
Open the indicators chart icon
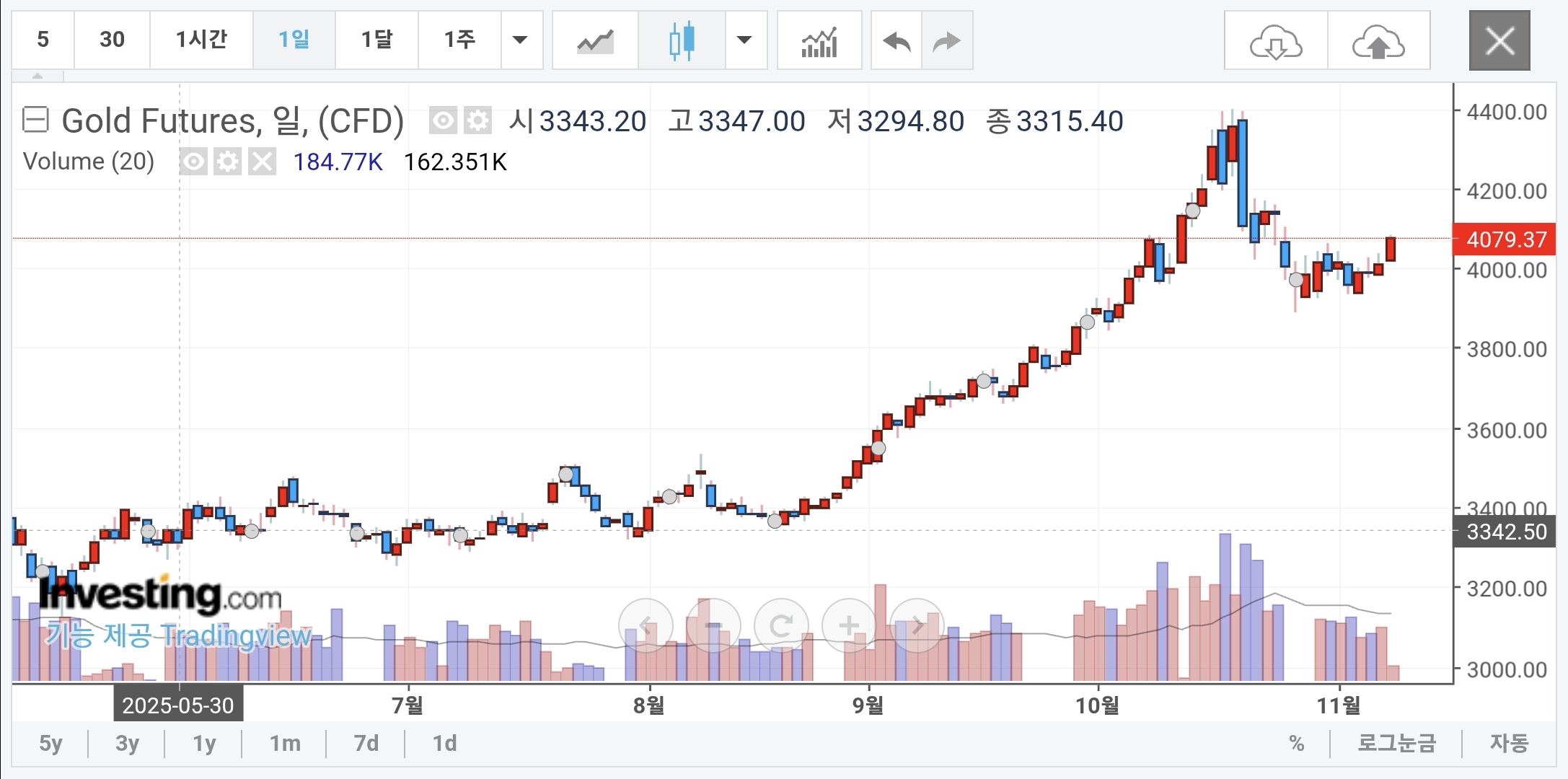(x=819, y=40)
